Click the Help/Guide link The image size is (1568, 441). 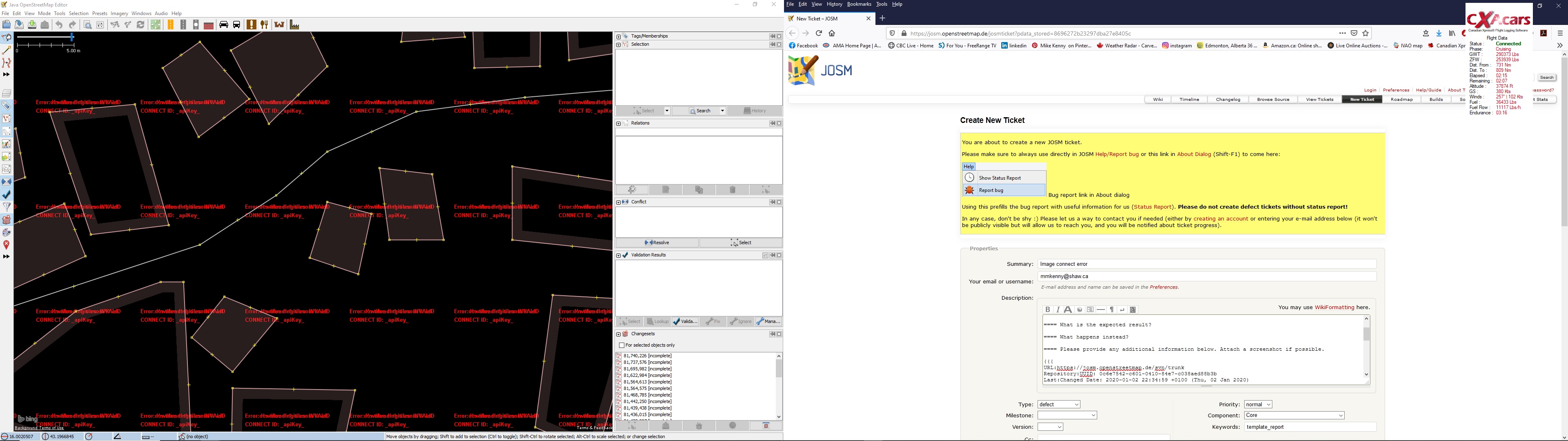pos(1428,90)
